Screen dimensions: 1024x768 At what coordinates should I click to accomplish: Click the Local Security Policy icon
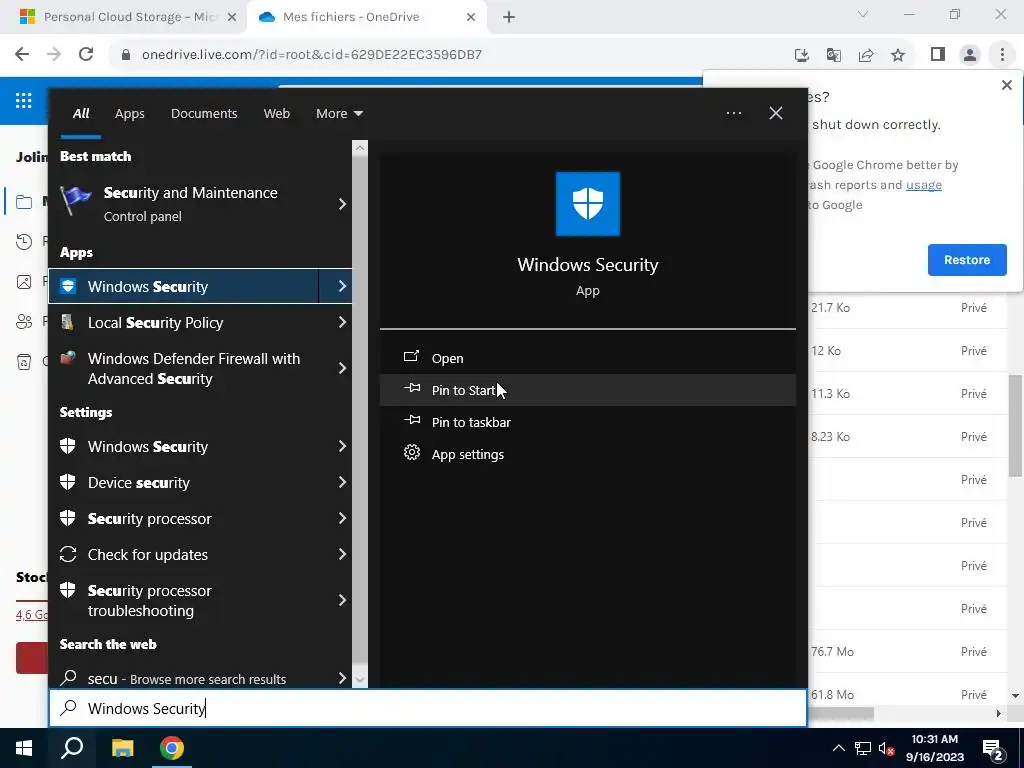(x=67, y=322)
